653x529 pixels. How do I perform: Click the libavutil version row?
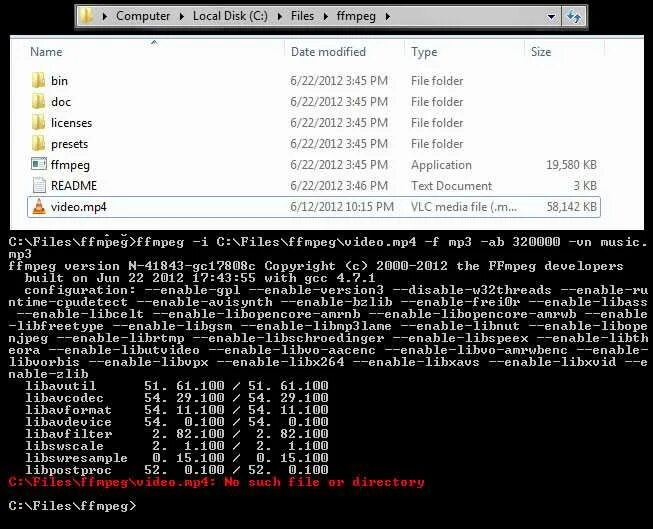point(177,386)
